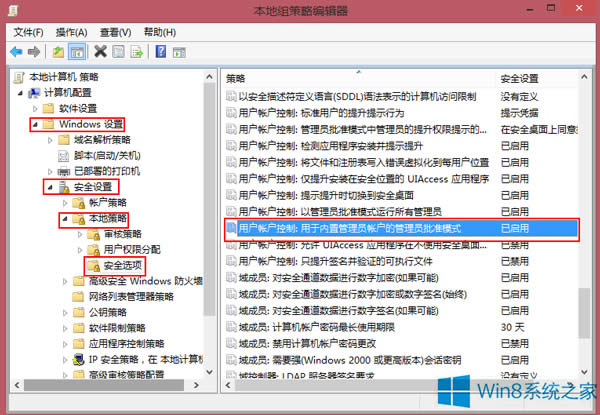The width and height of the screenshot is (600, 415).
Task: Click the show/hide action pane icon
Action: point(179,52)
